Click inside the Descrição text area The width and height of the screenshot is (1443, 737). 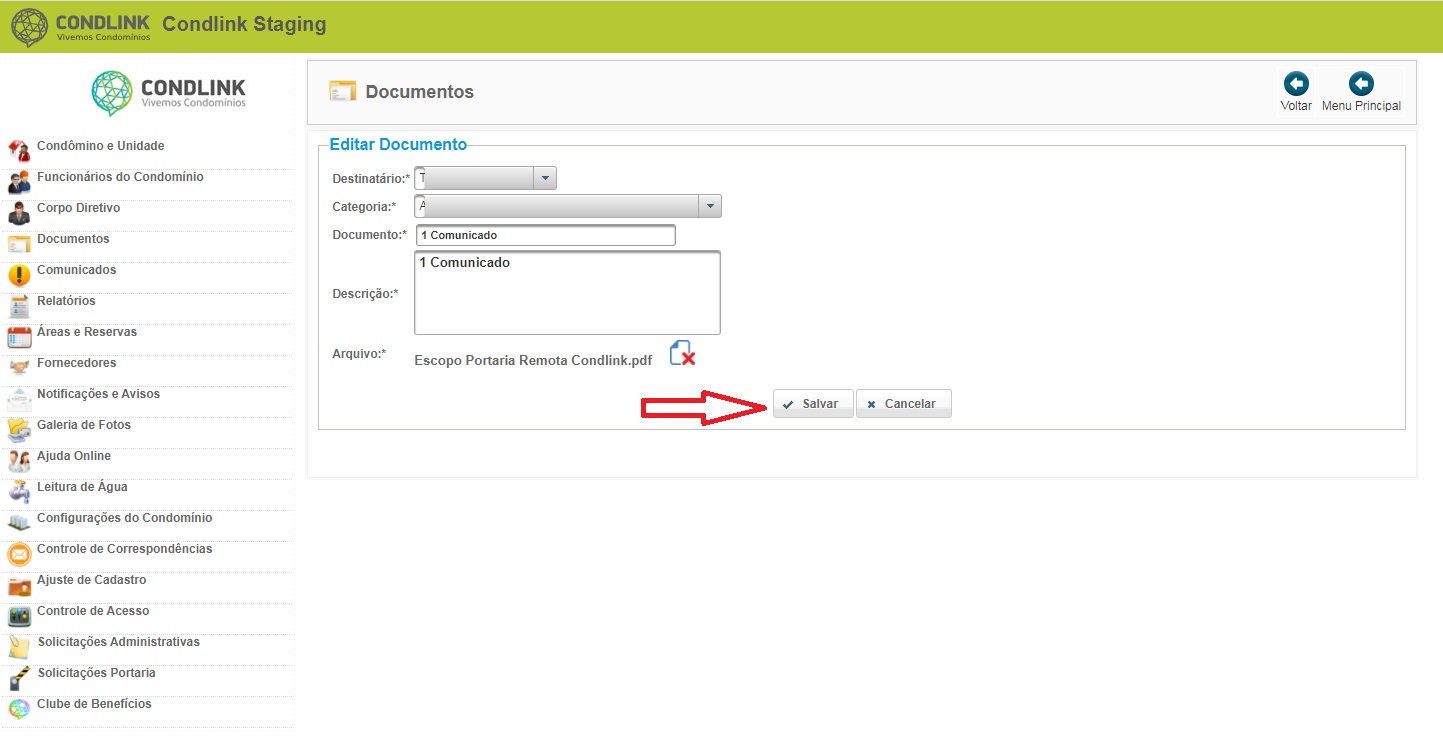[x=567, y=292]
